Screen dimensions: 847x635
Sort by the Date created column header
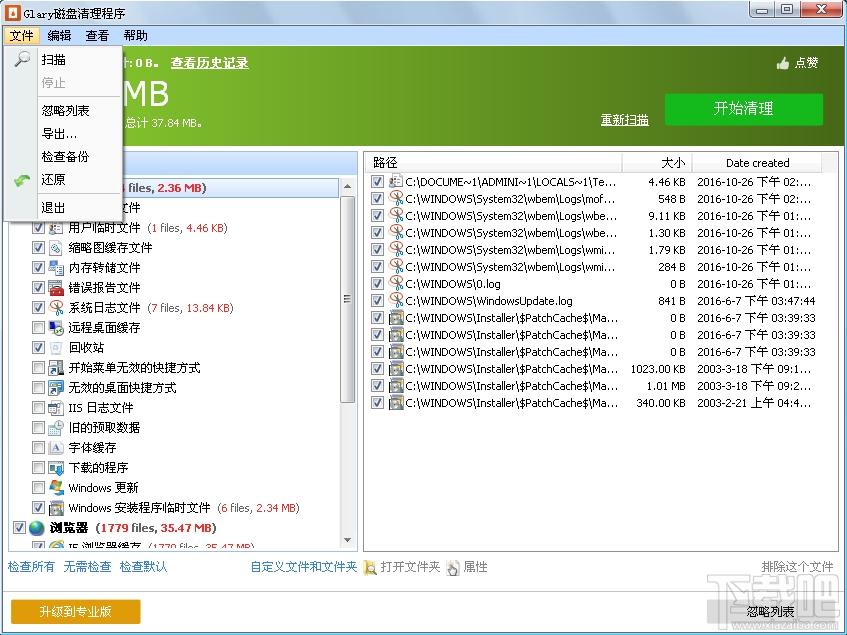coord(757,163)
